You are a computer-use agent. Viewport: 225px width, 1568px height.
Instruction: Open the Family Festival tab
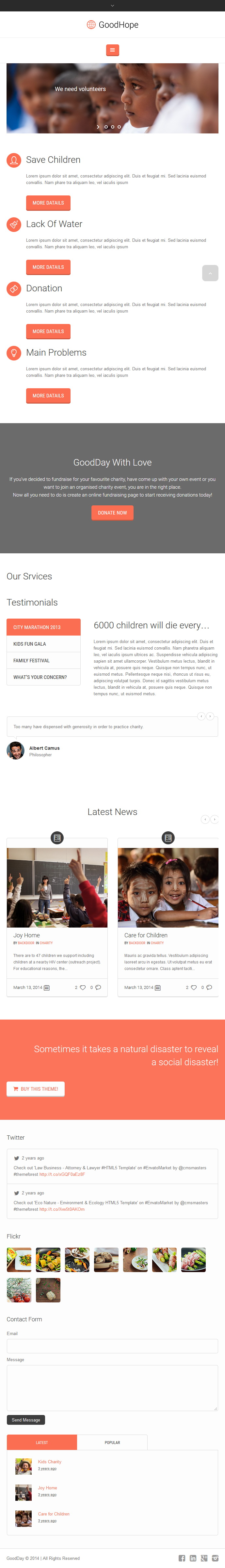(x=43, y=660)
